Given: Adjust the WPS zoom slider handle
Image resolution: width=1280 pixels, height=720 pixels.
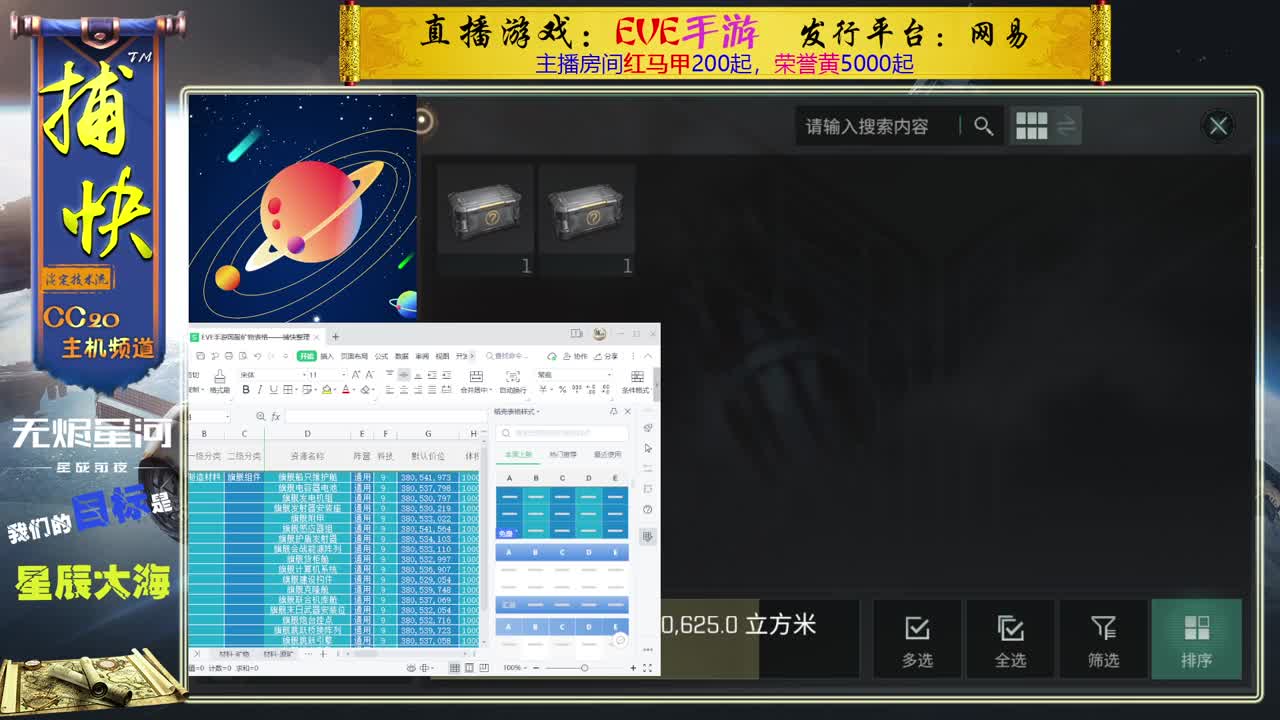Looking at the screenshot, I should click(x=584, y=668).
